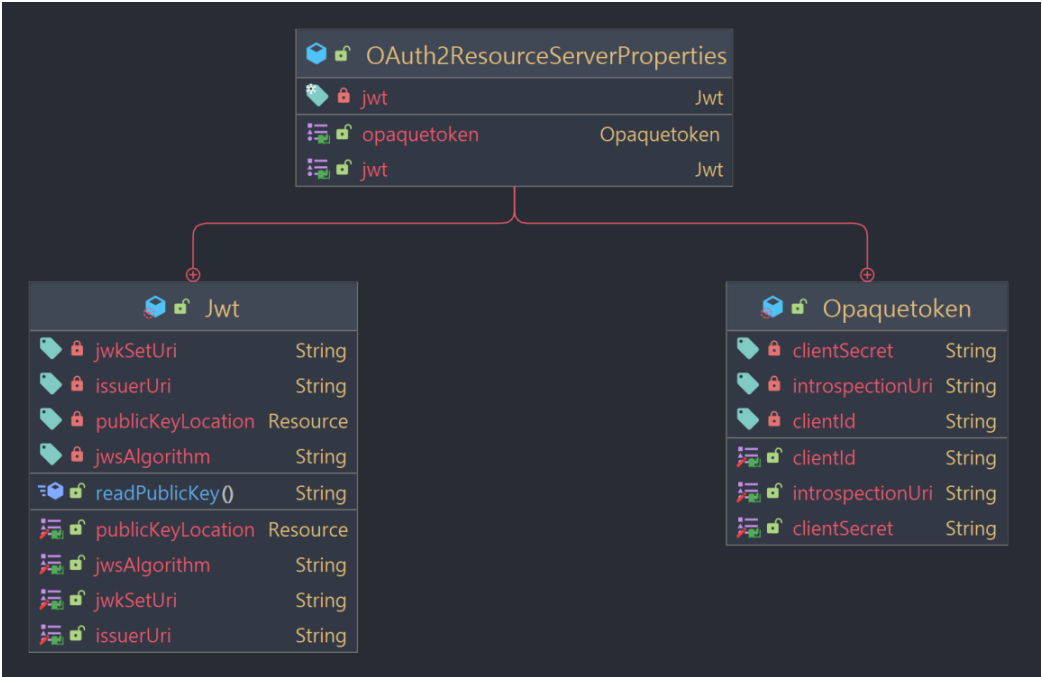
Task: Select the private clientId field name
Action: pyautogui.click(x=824, y=421)
